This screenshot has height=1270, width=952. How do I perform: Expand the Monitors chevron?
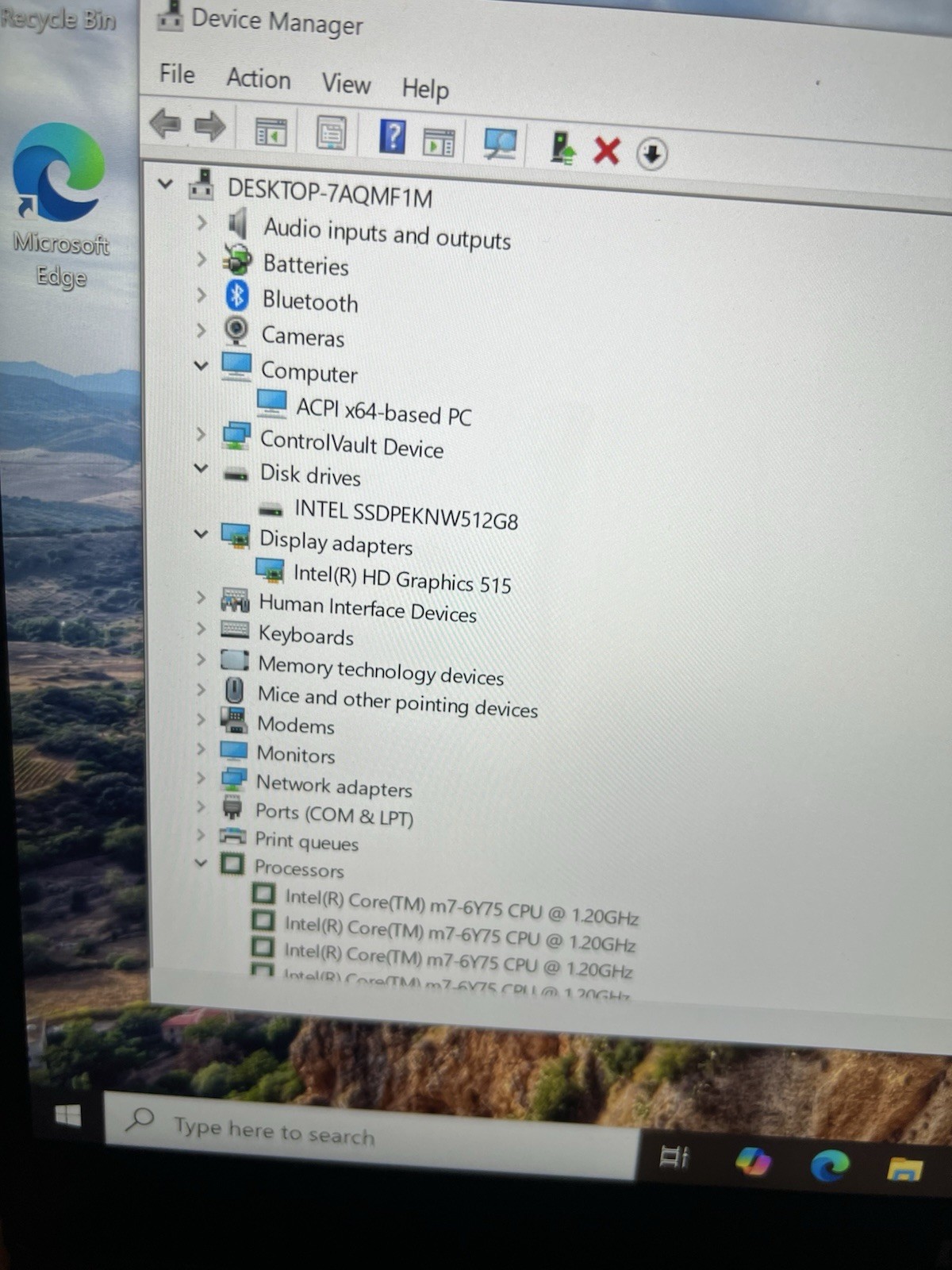point(201,749)
